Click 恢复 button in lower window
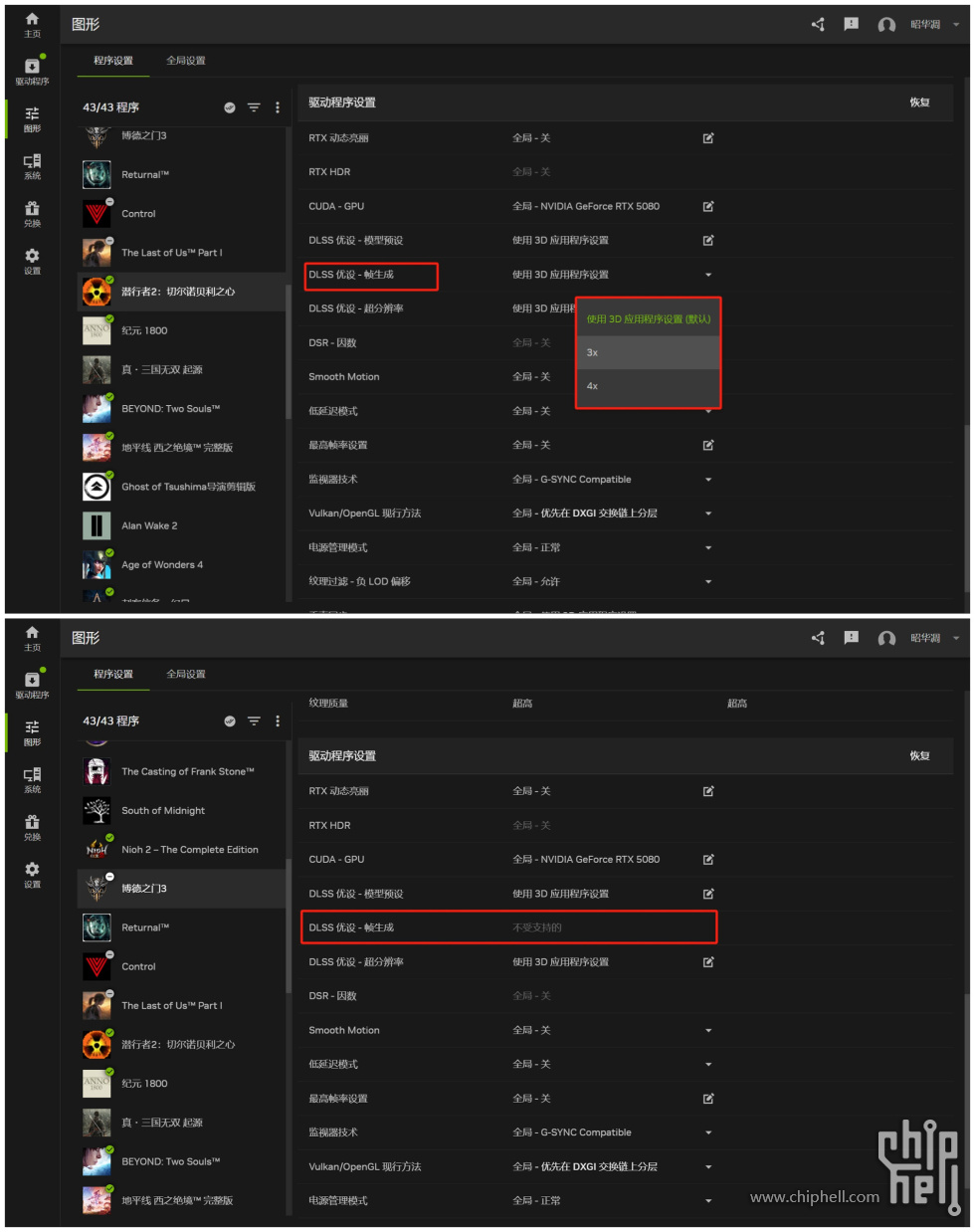This screenshot has height=1232, width=975. click(920, 756)
